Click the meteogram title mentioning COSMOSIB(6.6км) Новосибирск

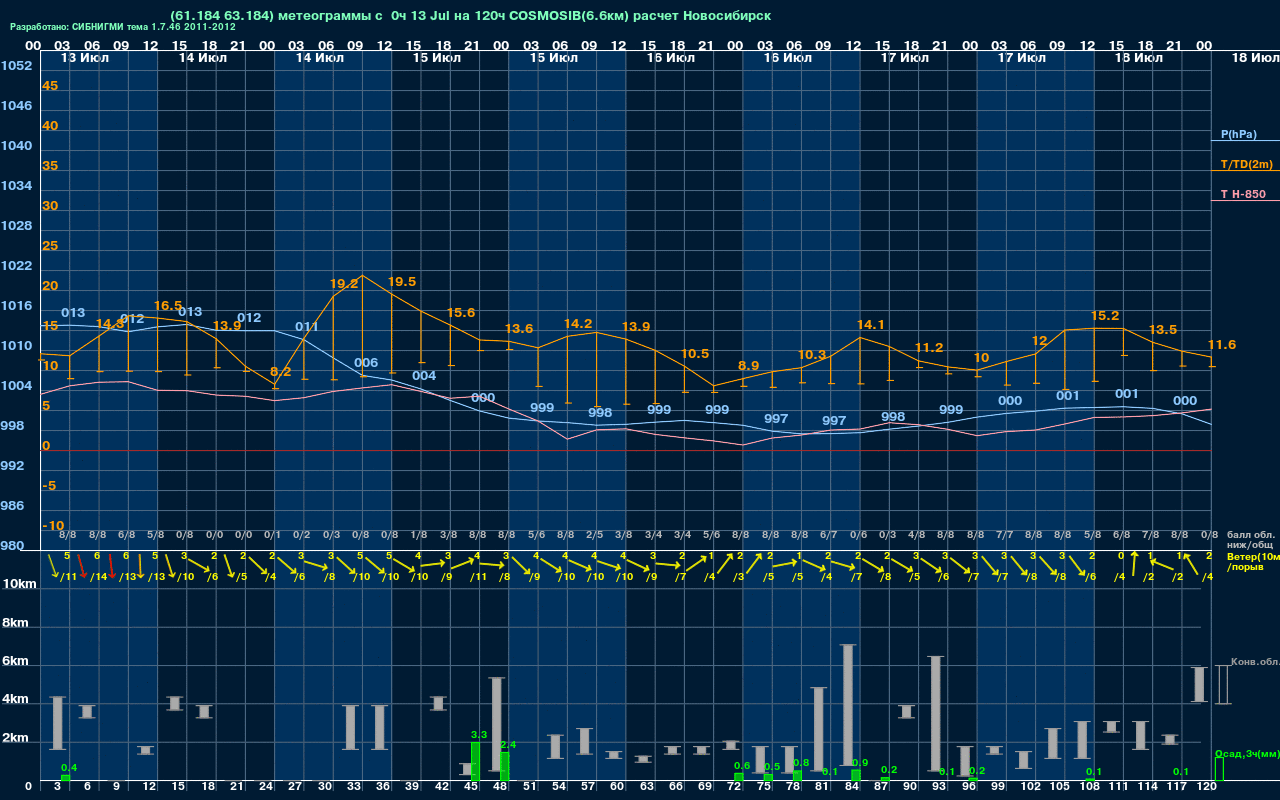click(471, 16)
